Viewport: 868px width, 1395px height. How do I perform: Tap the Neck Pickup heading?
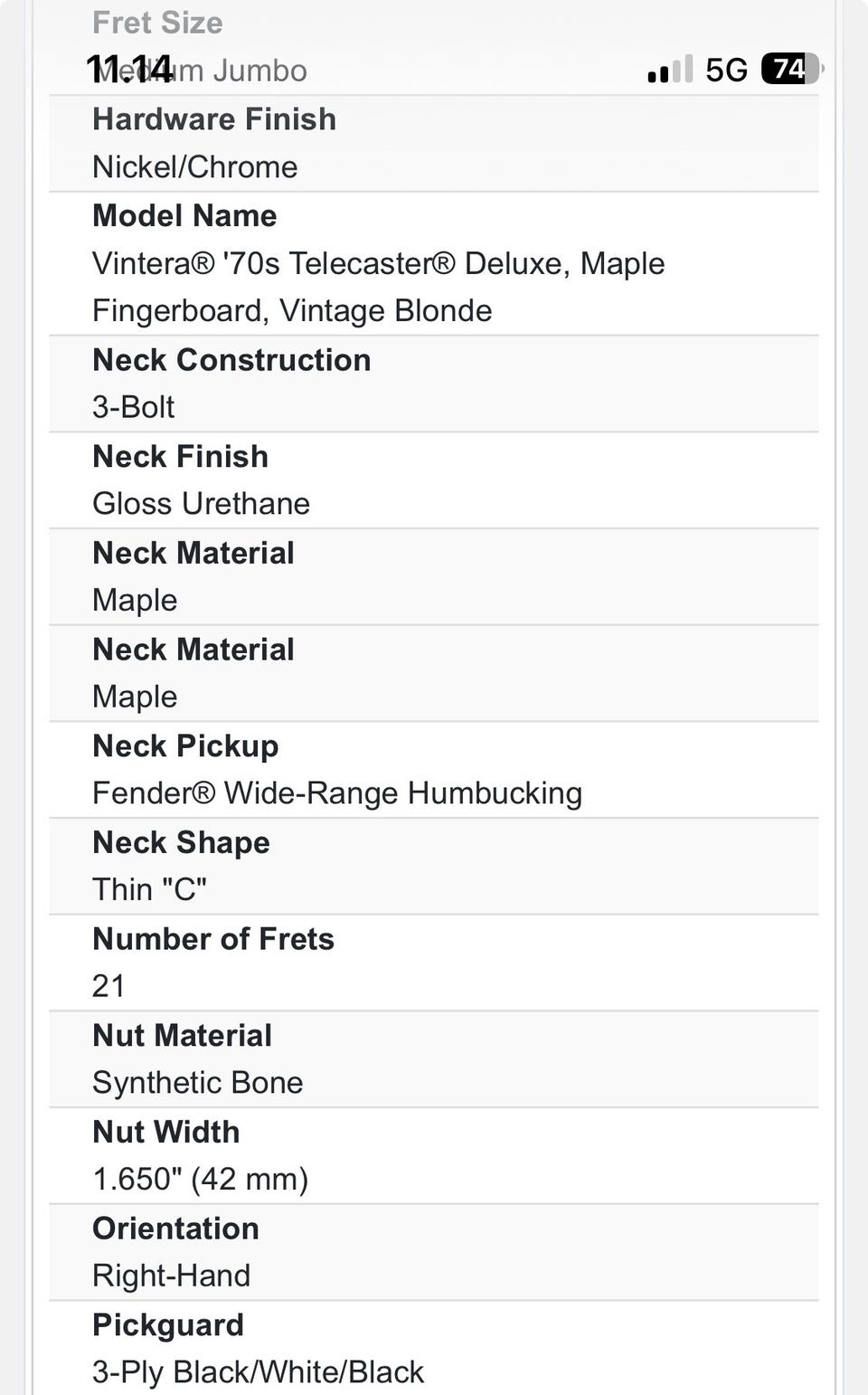[x=185, y=746]
